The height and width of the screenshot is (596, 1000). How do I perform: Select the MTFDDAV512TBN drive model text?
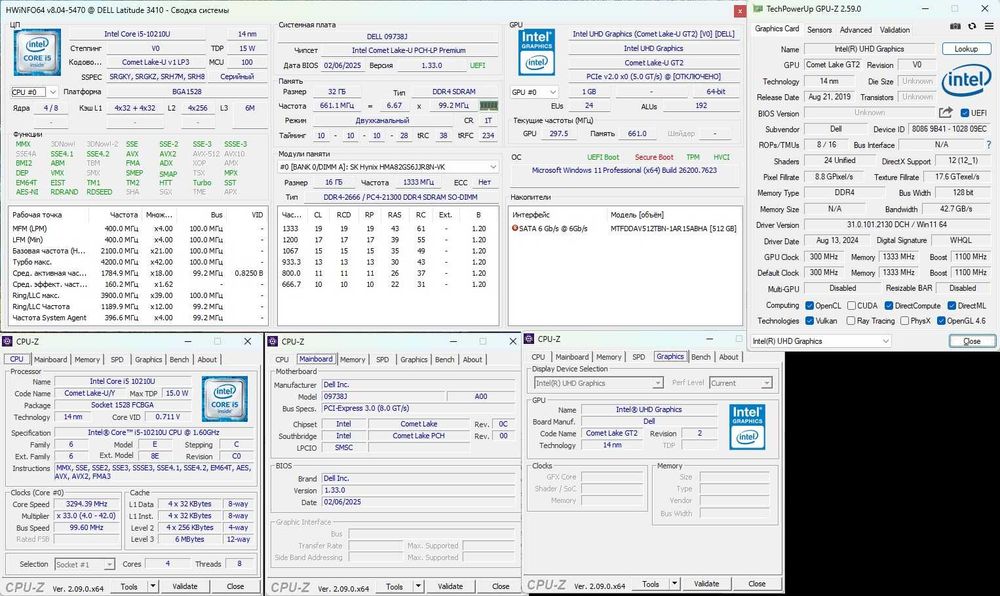tap(673, 228)
